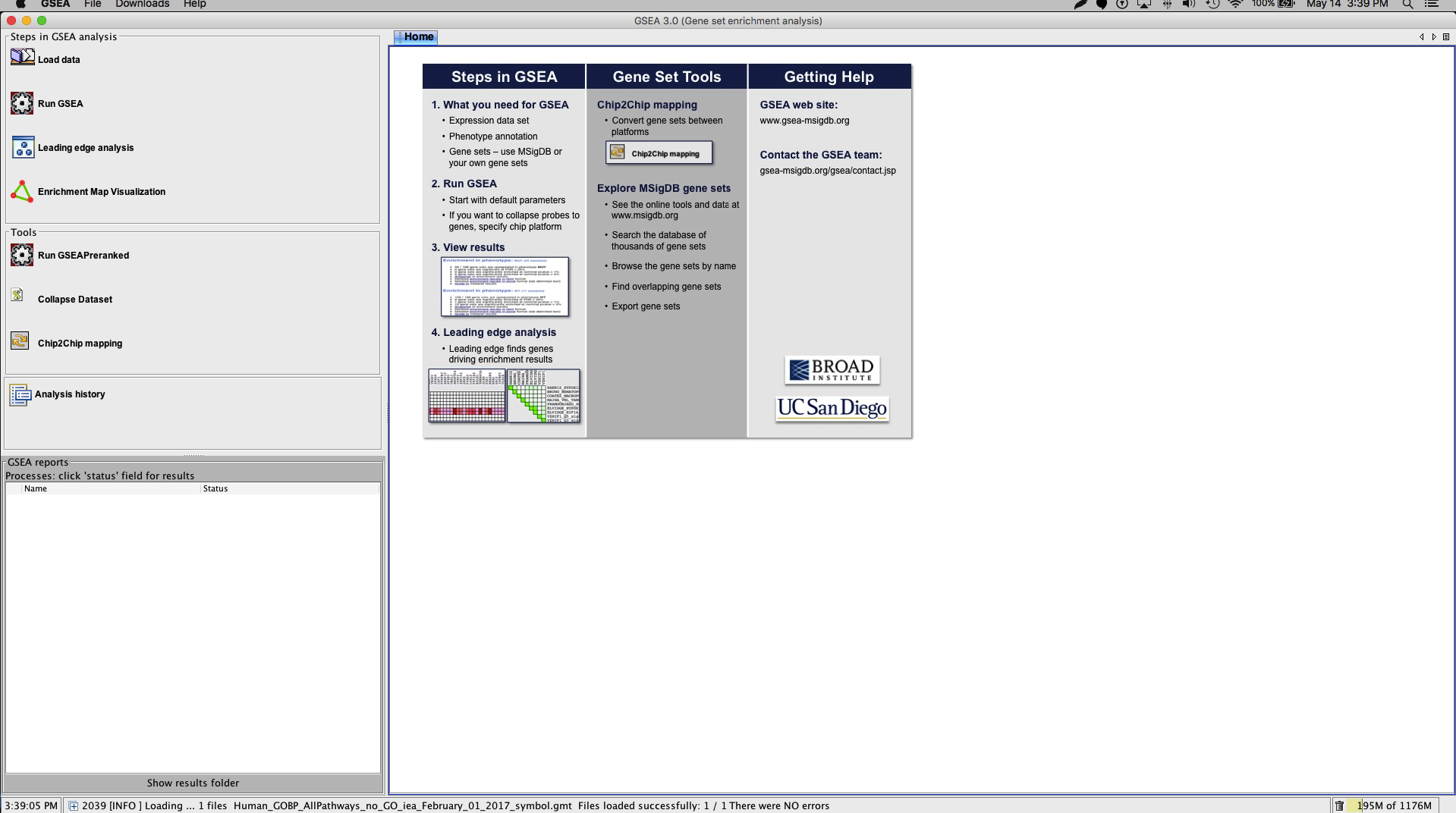The height and width of the screenshot is (813, 1456).
Task: Open the Apple menu
Action: pyautogui.click(x=20, y=4)
